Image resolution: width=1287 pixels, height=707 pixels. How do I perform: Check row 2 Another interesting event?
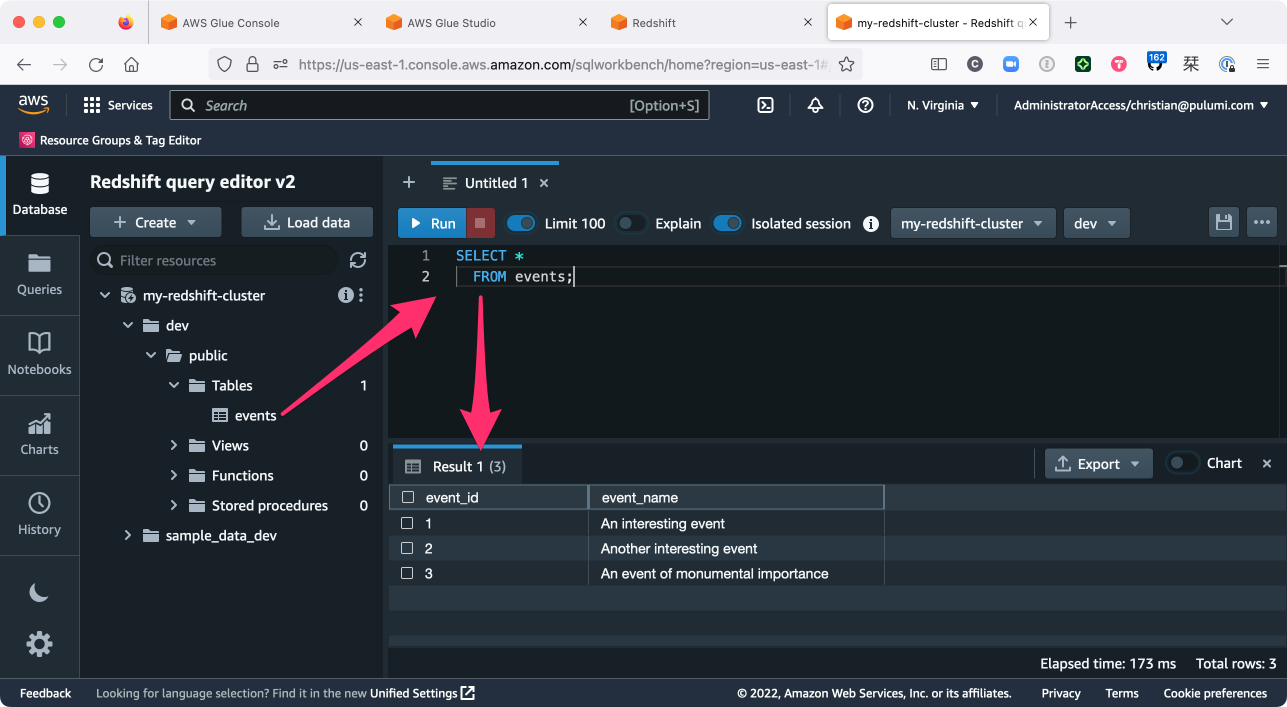click(407, 548)
